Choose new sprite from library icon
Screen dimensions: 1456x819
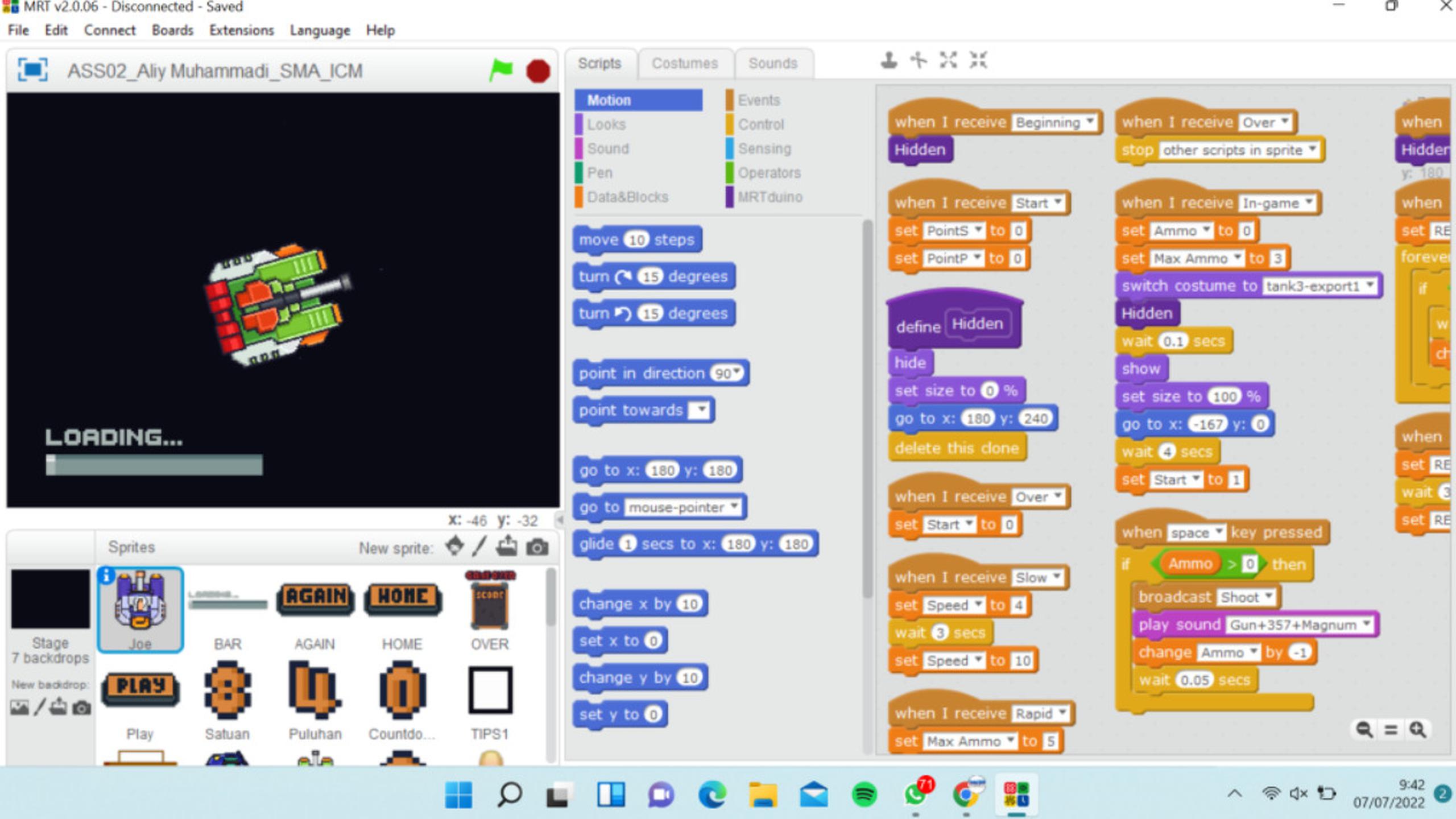454,547
